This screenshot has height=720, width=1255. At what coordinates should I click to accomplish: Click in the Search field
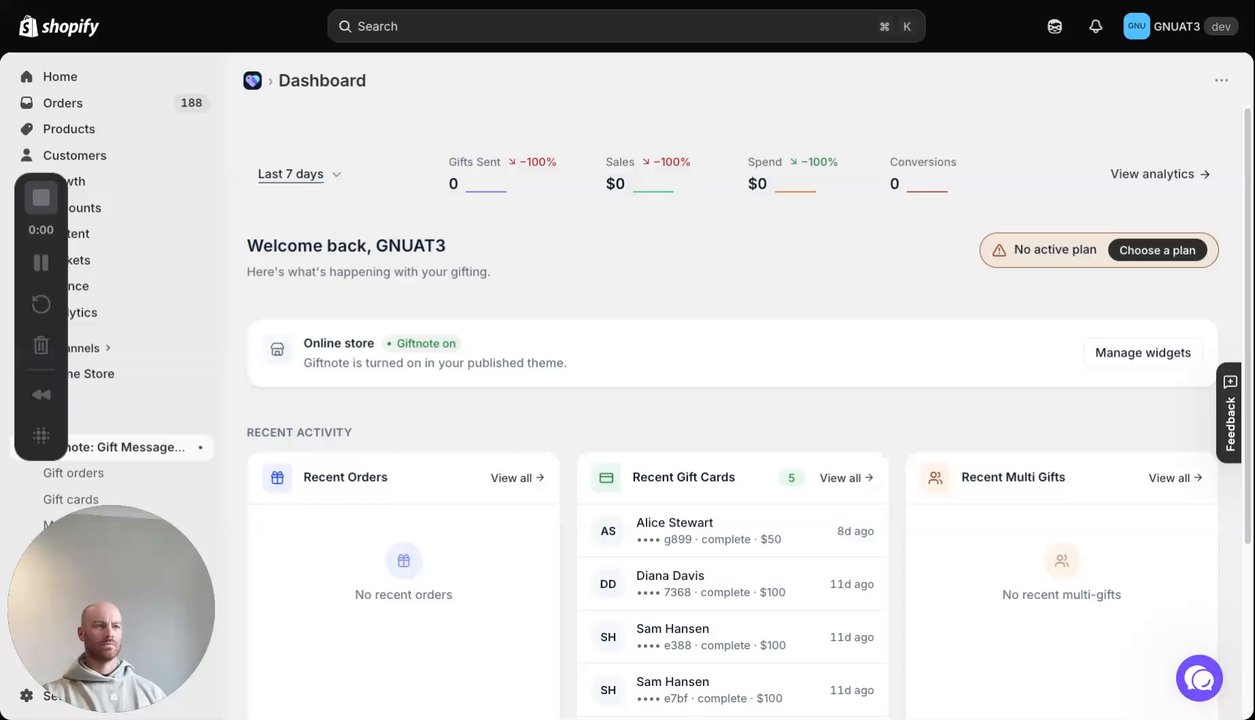[x=626, y=26]
